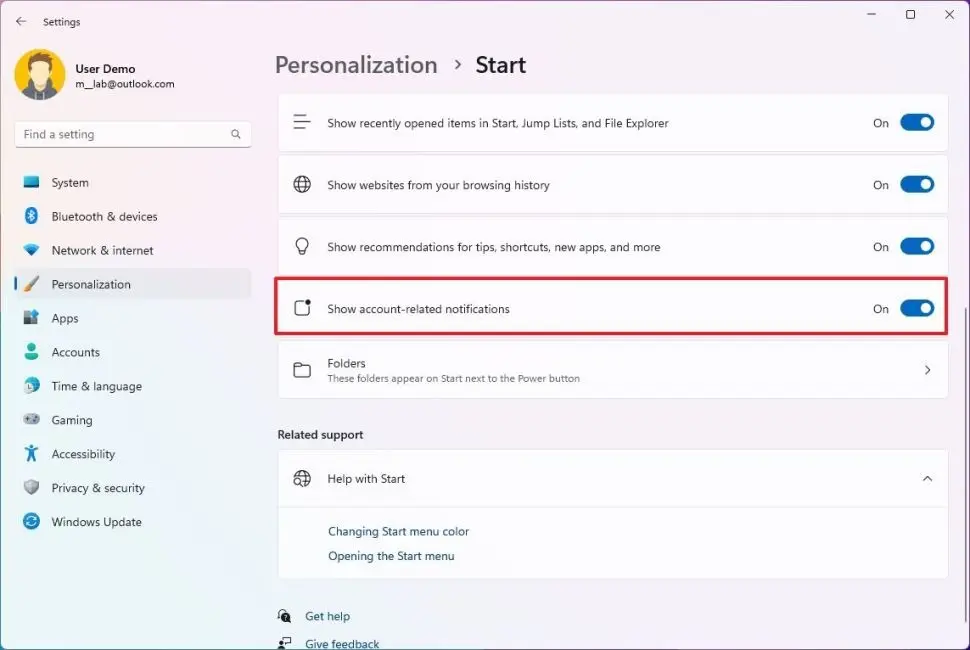Open the Folders settings chevron
The width and height of the screenshot is (970, 650).
click(x=927, y=370)
